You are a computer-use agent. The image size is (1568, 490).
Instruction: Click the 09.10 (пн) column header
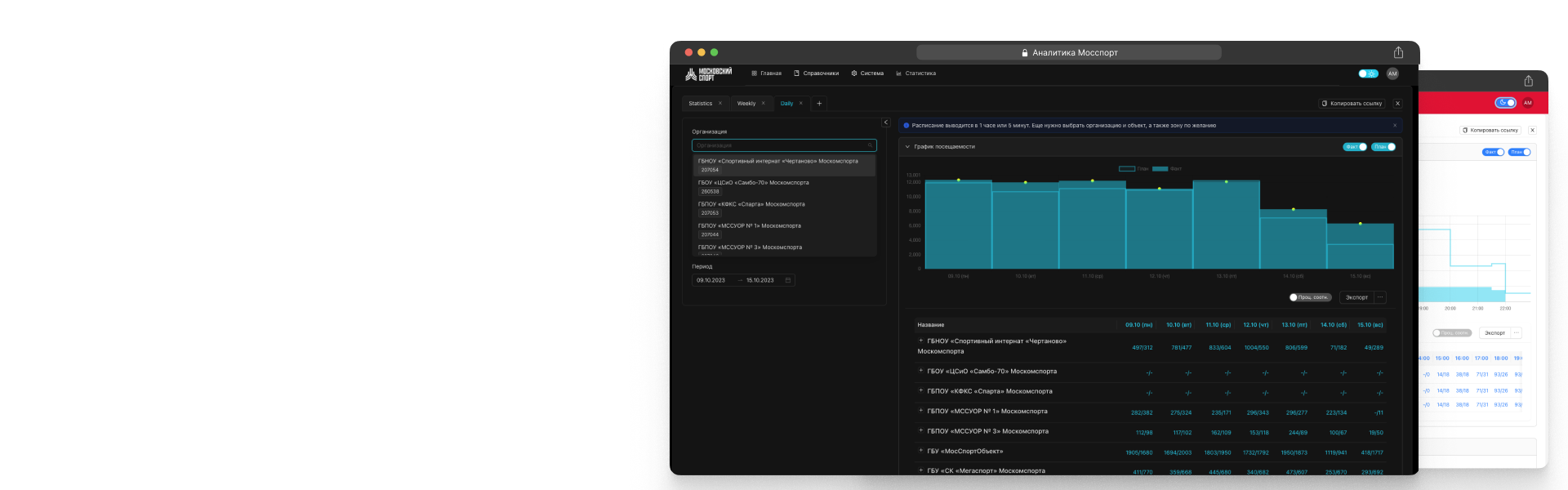[x=1138, y=325]
